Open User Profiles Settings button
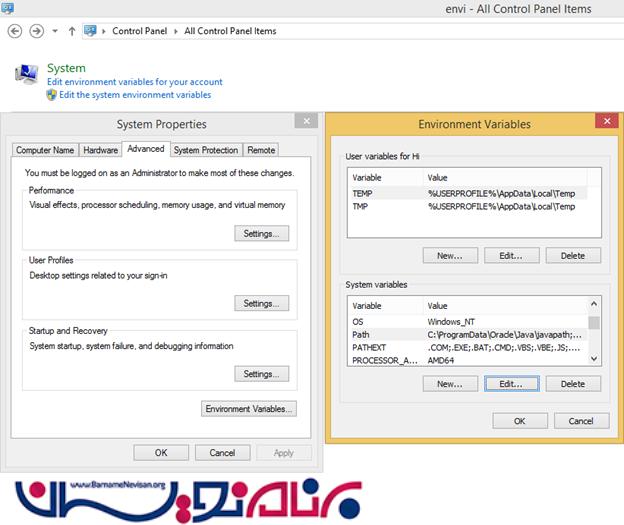 (261, 303)
